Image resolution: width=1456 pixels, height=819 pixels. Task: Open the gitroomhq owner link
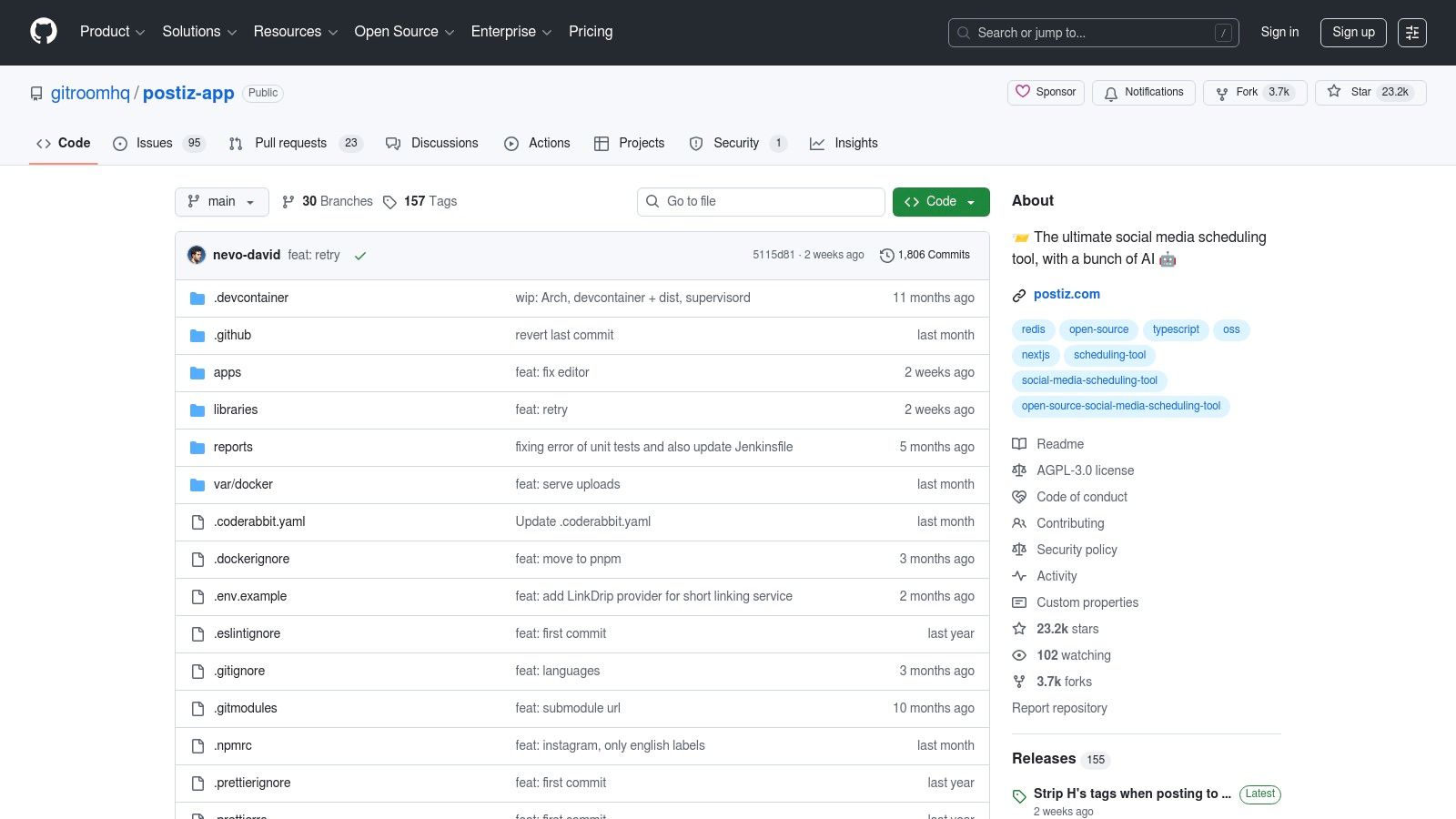pyautogui.click(x=90, y=94)
